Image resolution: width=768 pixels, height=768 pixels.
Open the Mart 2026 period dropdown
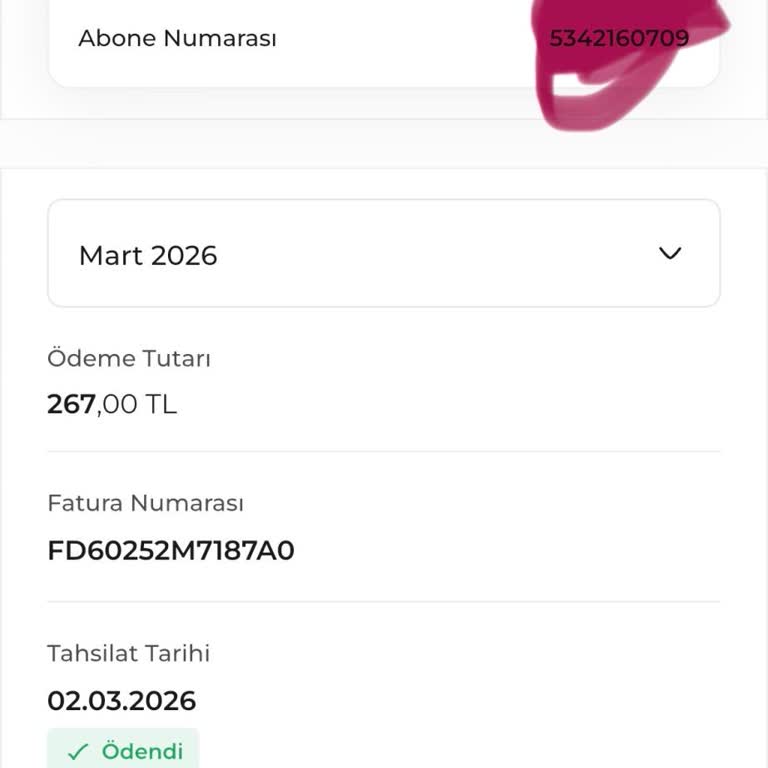383,254
